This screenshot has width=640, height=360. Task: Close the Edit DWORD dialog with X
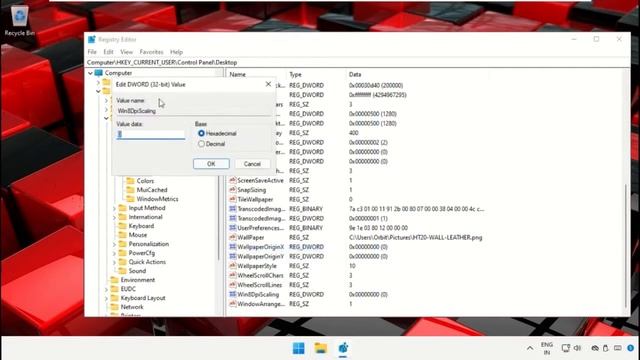coord(268,84)
